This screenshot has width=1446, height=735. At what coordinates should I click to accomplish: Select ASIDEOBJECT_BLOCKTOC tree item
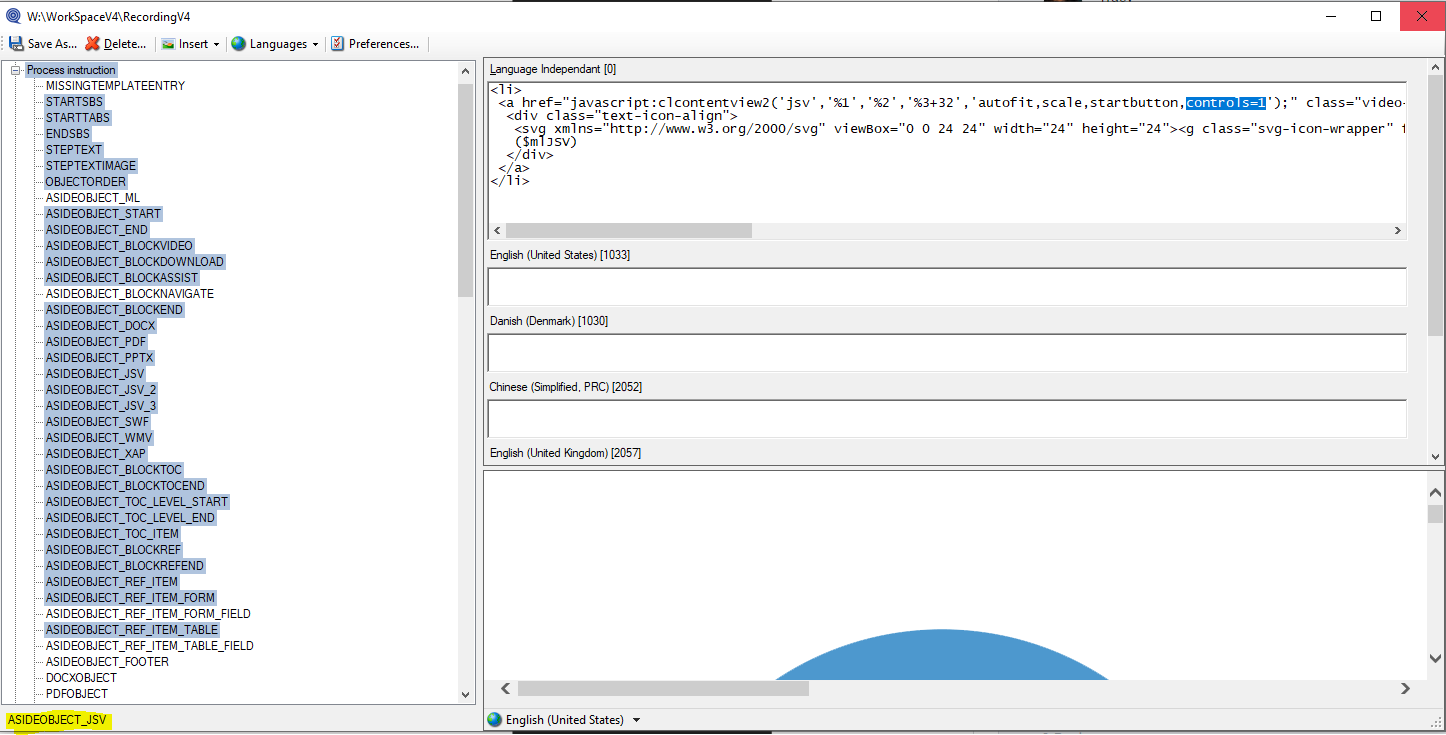114,470
